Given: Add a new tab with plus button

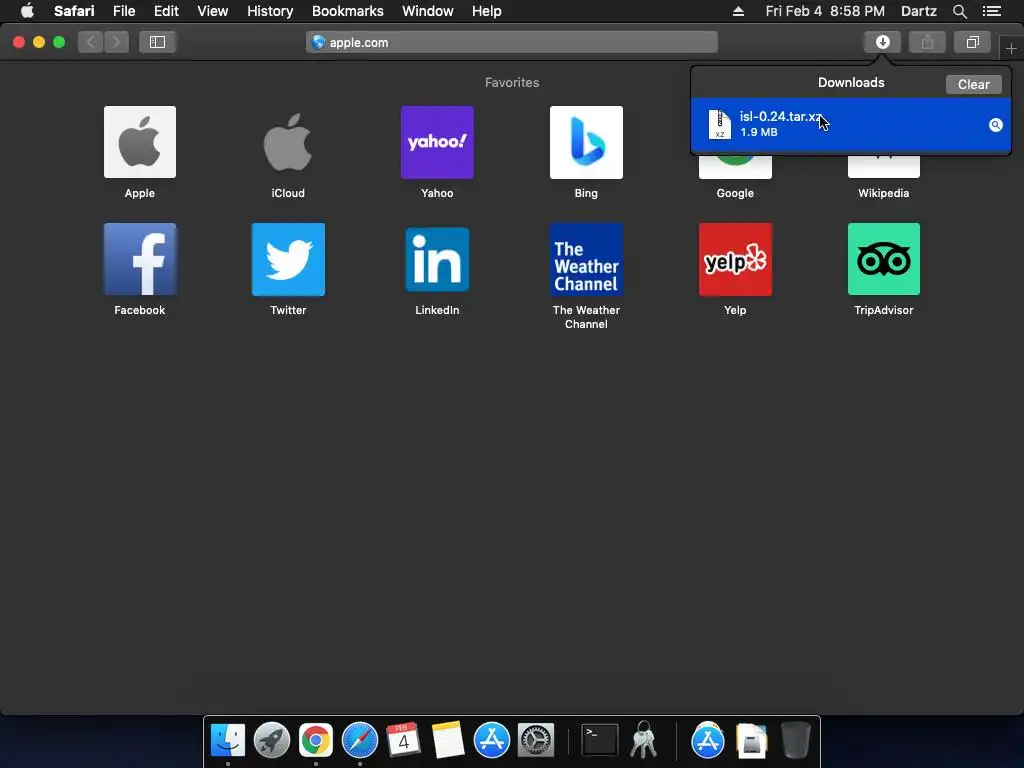Looking at the screenshot, I should 1011,48.
